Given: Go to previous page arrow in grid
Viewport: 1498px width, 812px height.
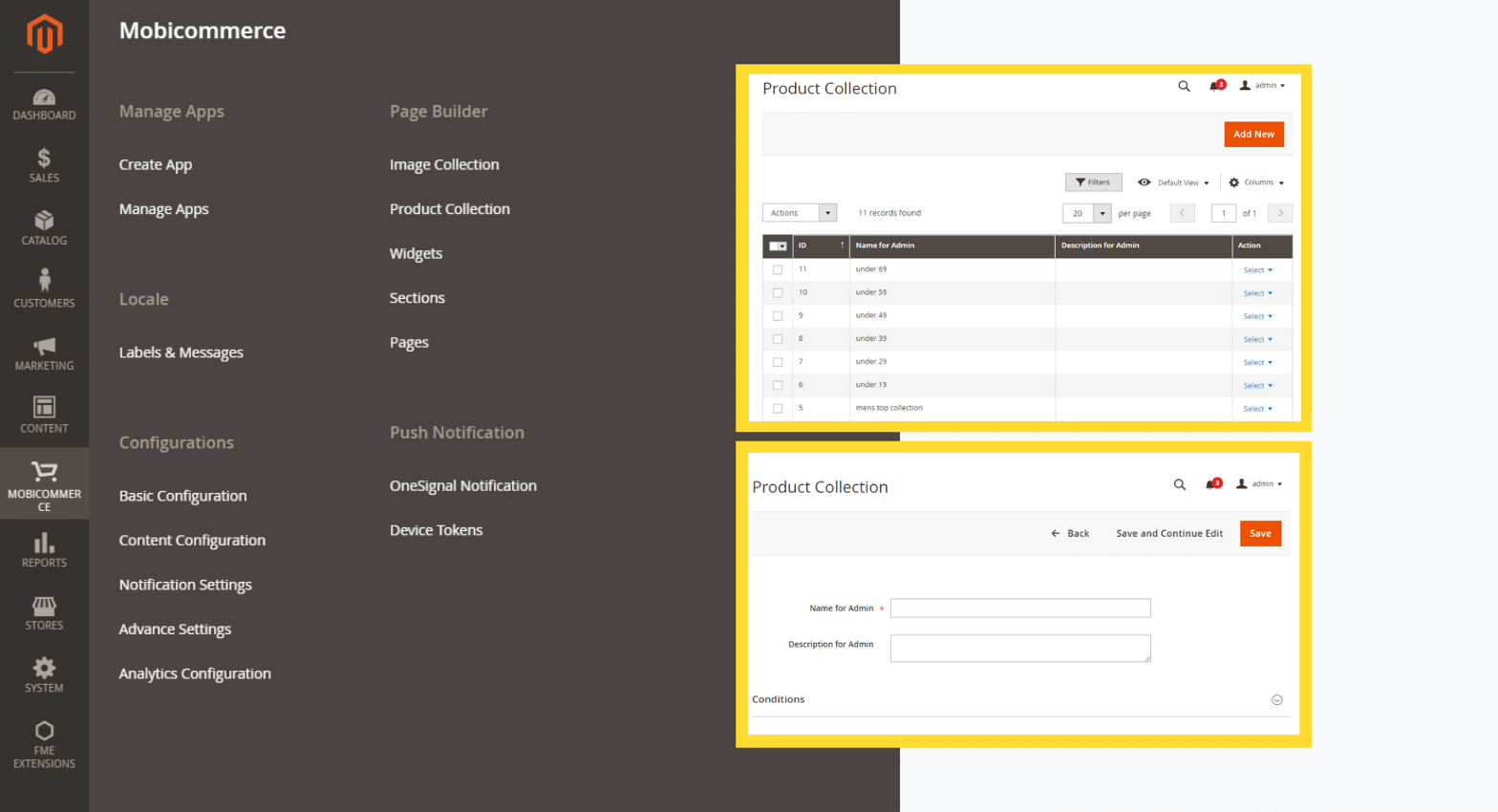Looking at the screenshot, I should pos(1182,213).
